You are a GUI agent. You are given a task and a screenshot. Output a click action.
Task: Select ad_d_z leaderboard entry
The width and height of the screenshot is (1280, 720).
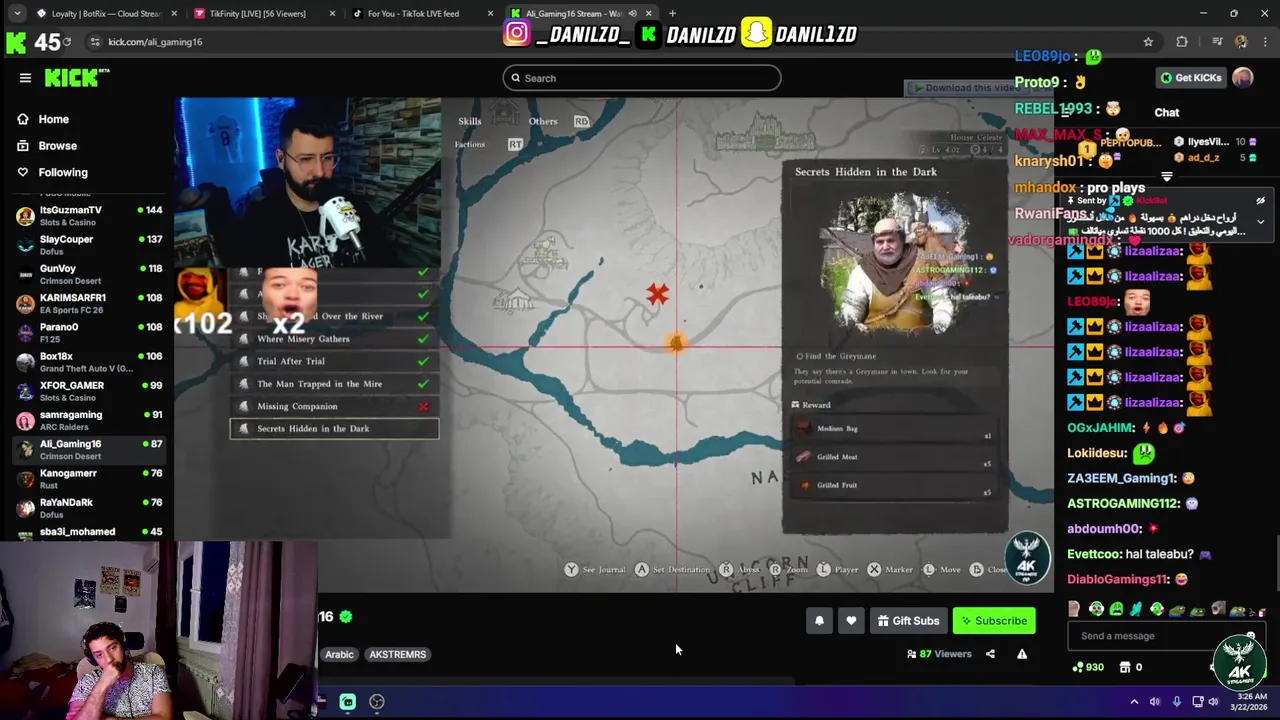pyautogui.click(x=1215, y=157)
